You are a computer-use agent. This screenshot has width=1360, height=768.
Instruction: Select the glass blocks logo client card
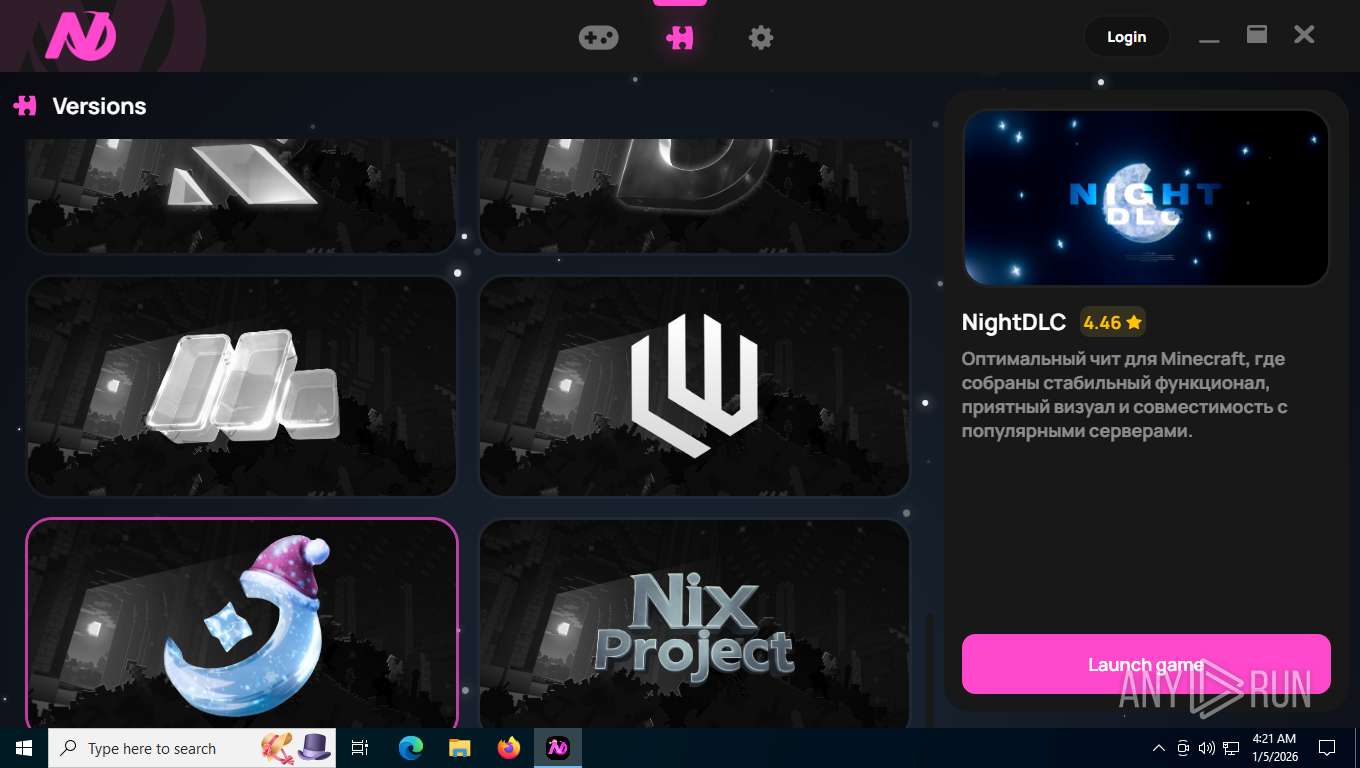pos(242,386)
